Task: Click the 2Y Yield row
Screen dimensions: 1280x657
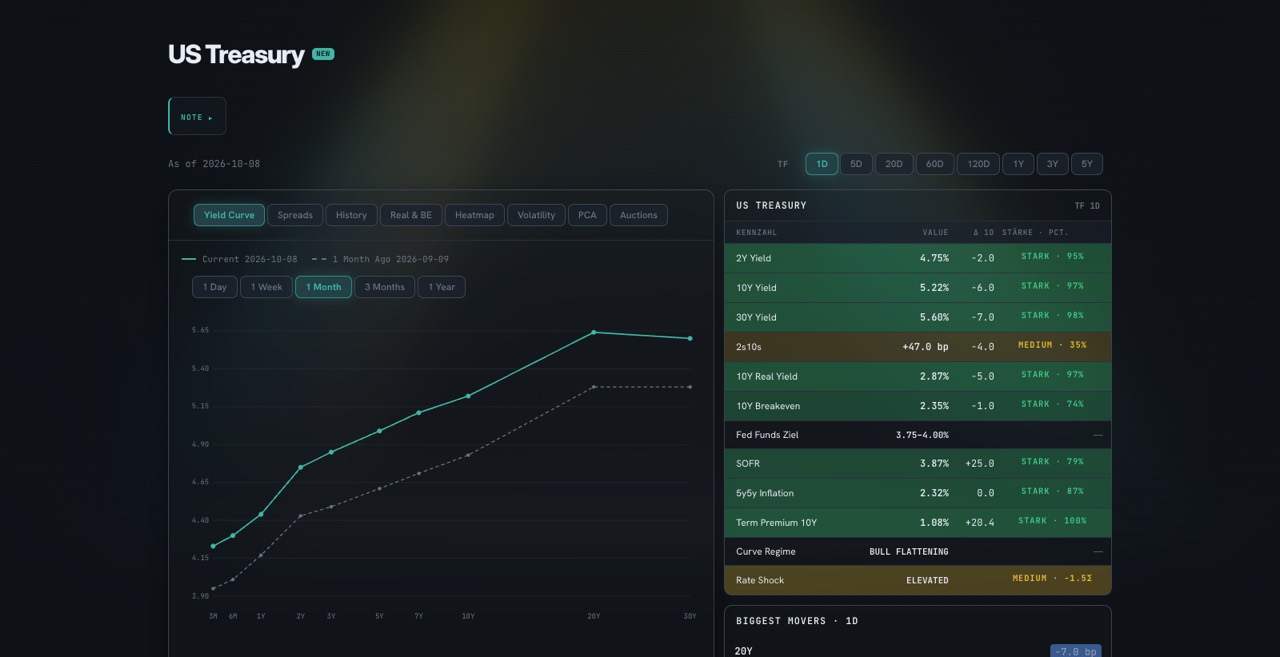Action: pyautogui.click(x=917, y=258)
